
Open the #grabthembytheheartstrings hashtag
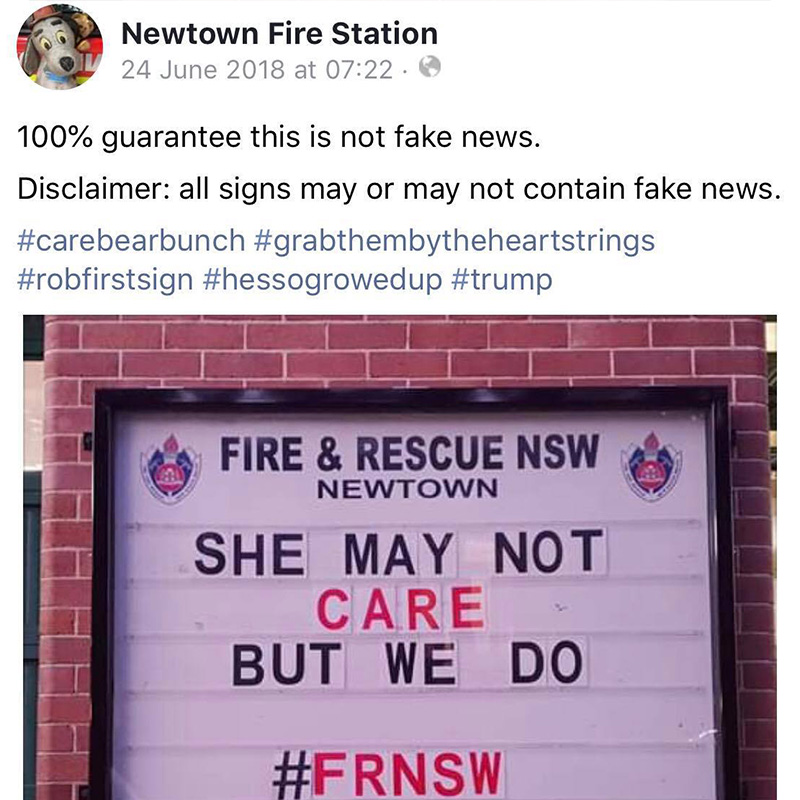454,241
